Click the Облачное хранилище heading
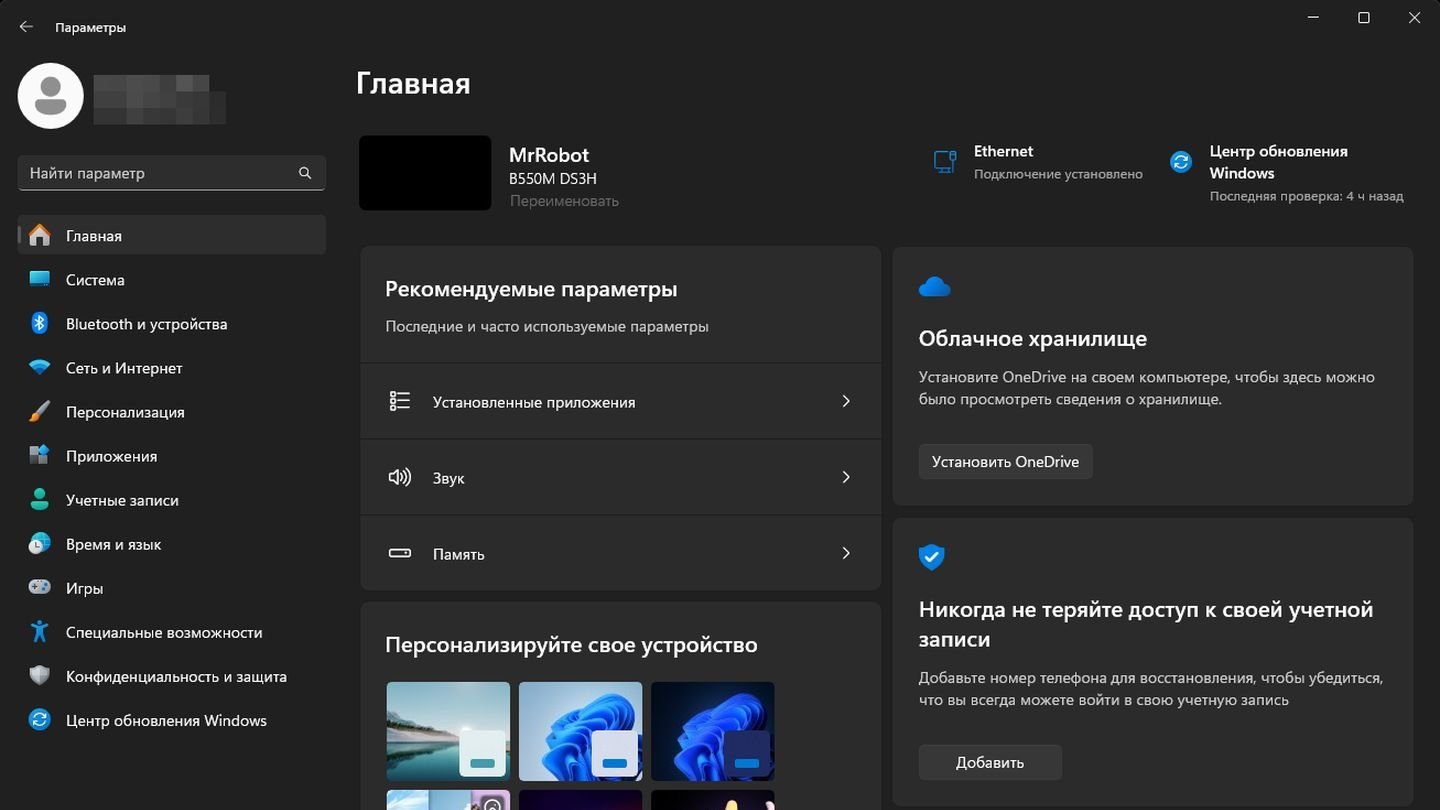Viewport: 1440px width, 810px height. [x=1032, y=339]
